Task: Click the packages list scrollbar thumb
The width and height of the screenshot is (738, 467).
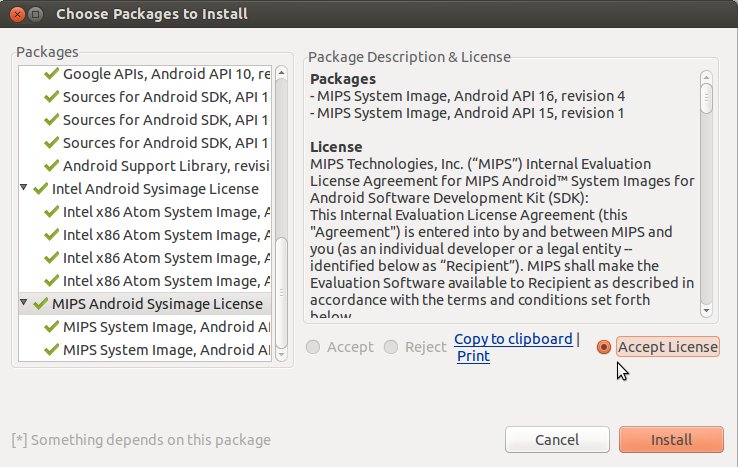Action: tap(281, 292)
